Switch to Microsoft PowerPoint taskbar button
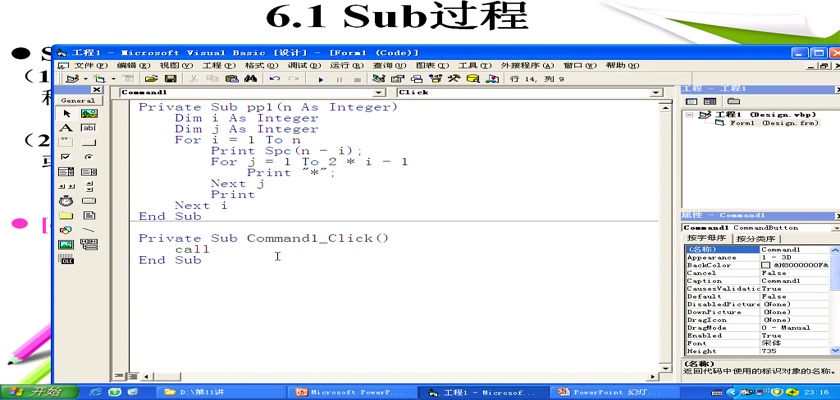 (352, 392)
